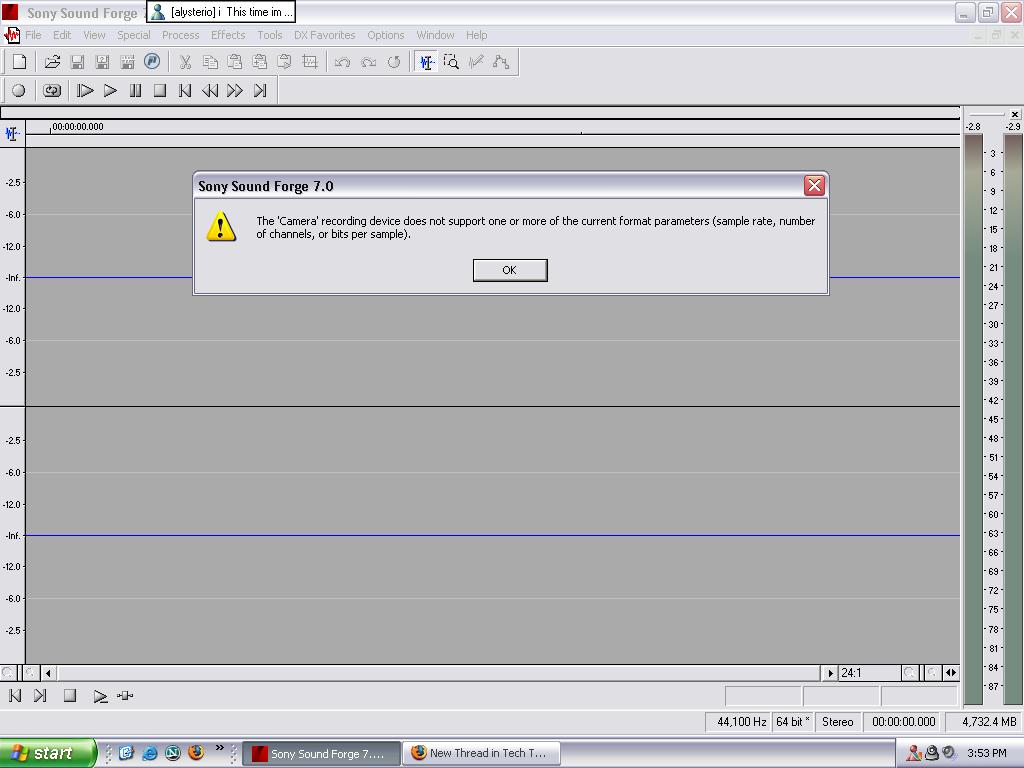1024x768 pixels.
Task: Toggle Loop Playback in the transport toolbar
Action: (x=52, y=91)
